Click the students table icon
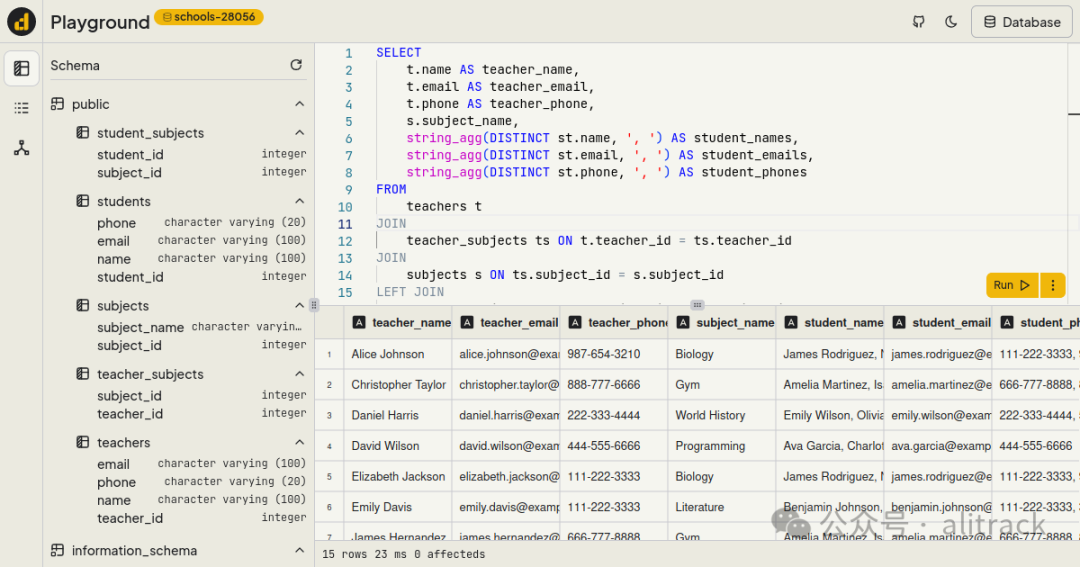 pyautogui.click(x=83, y=201)
